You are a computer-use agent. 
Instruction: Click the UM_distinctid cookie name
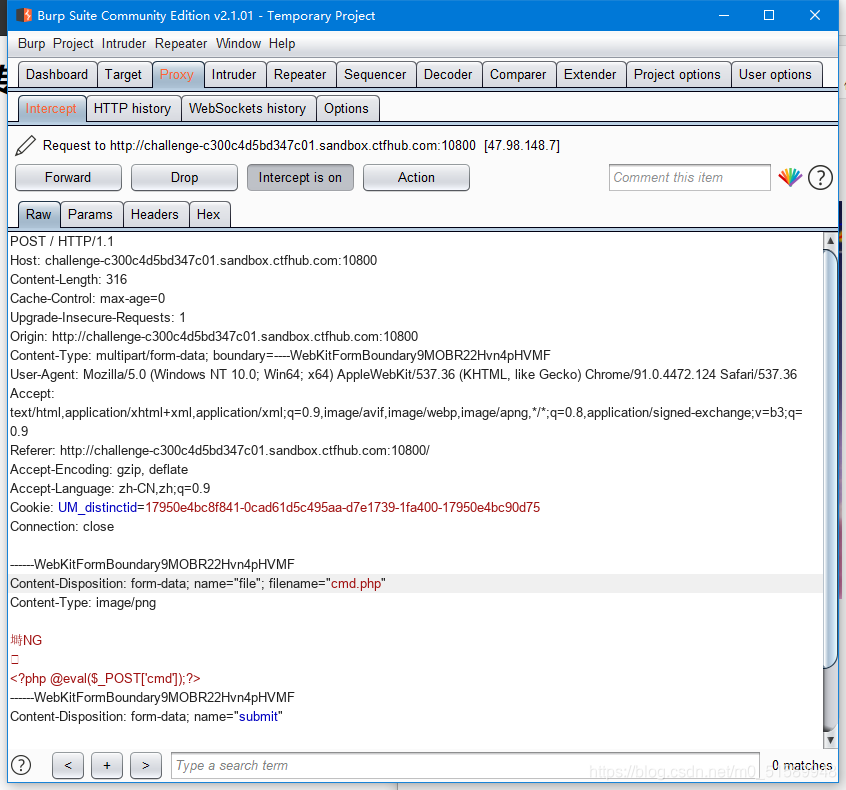pyautogui.click(x=98, y=507)
